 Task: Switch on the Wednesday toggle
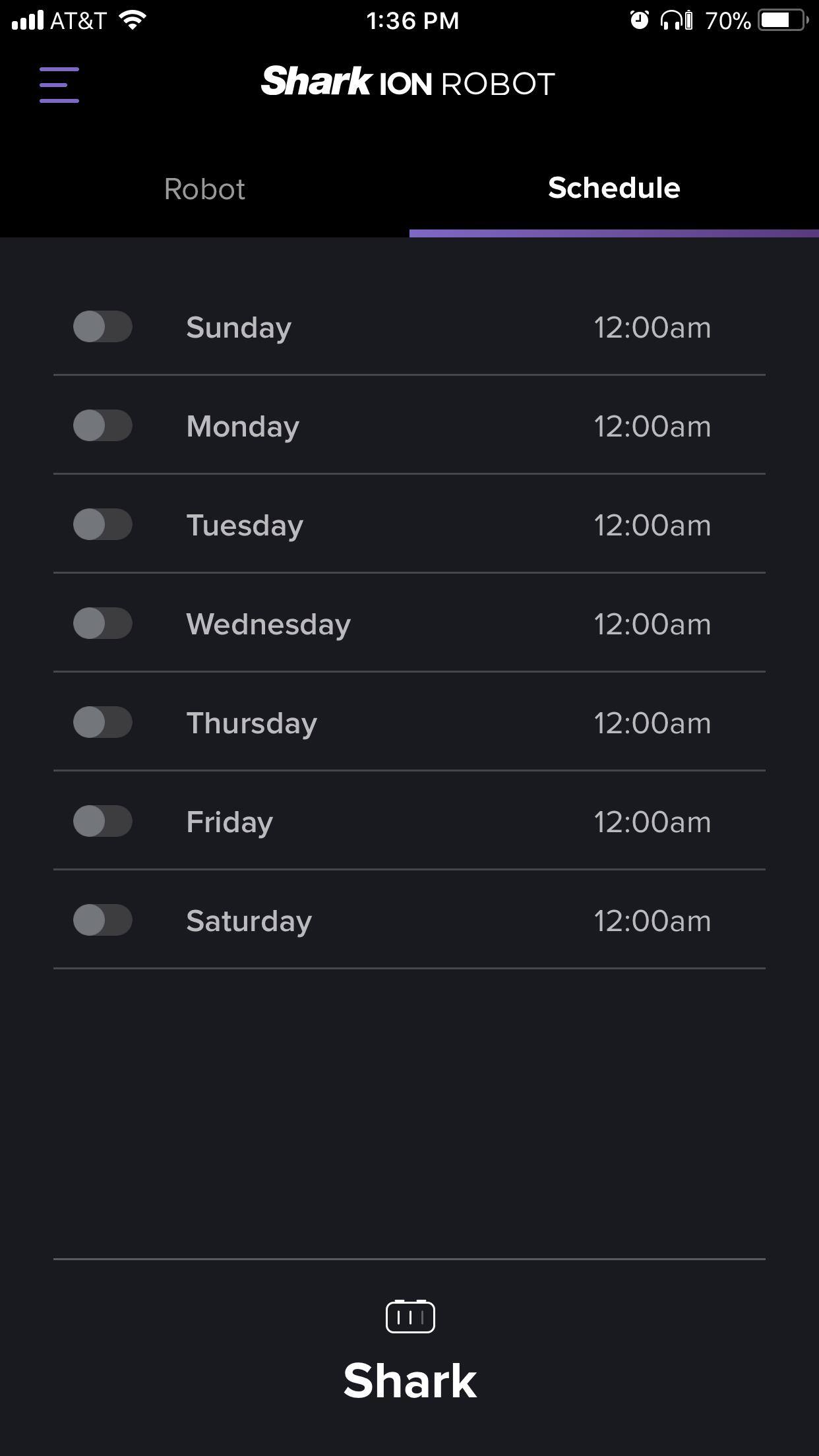point(103,624)
